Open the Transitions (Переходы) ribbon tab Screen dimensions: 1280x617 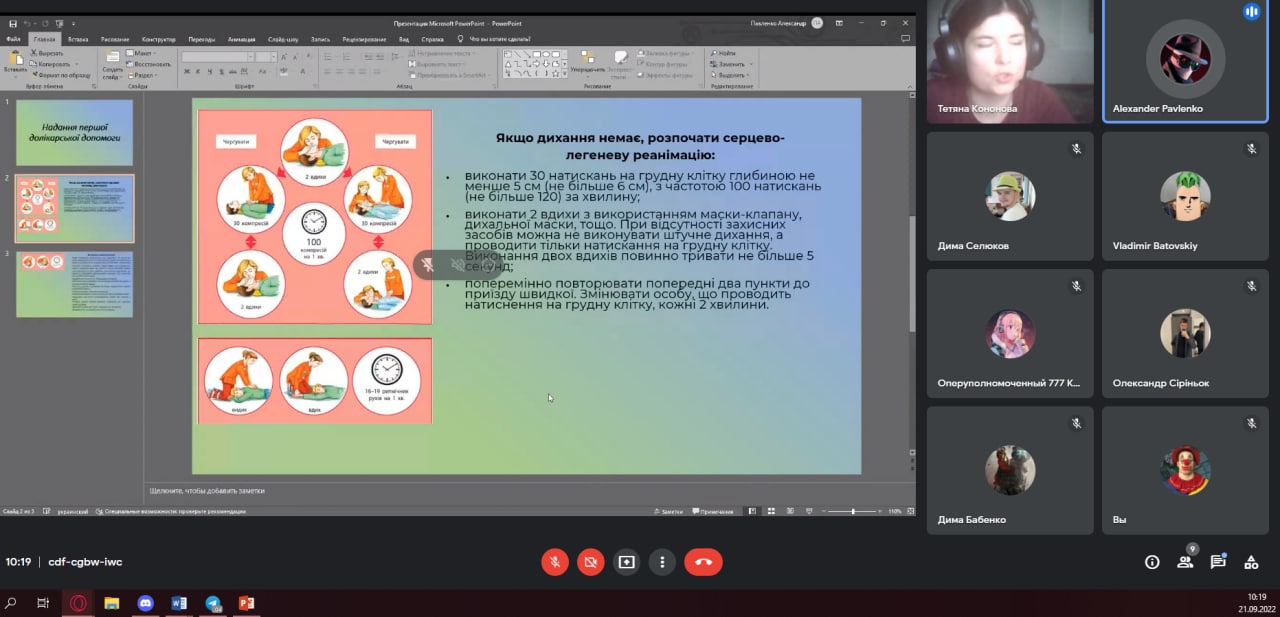202,39
